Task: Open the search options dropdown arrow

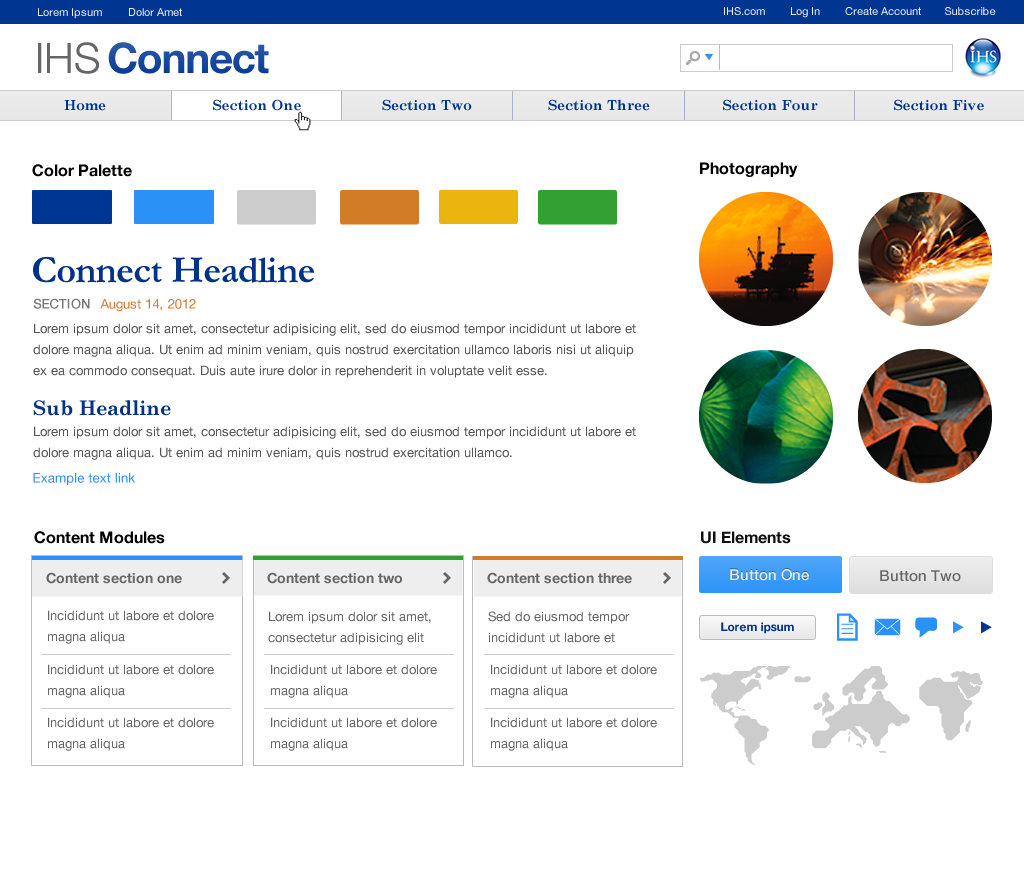Action: click(709, 57)
